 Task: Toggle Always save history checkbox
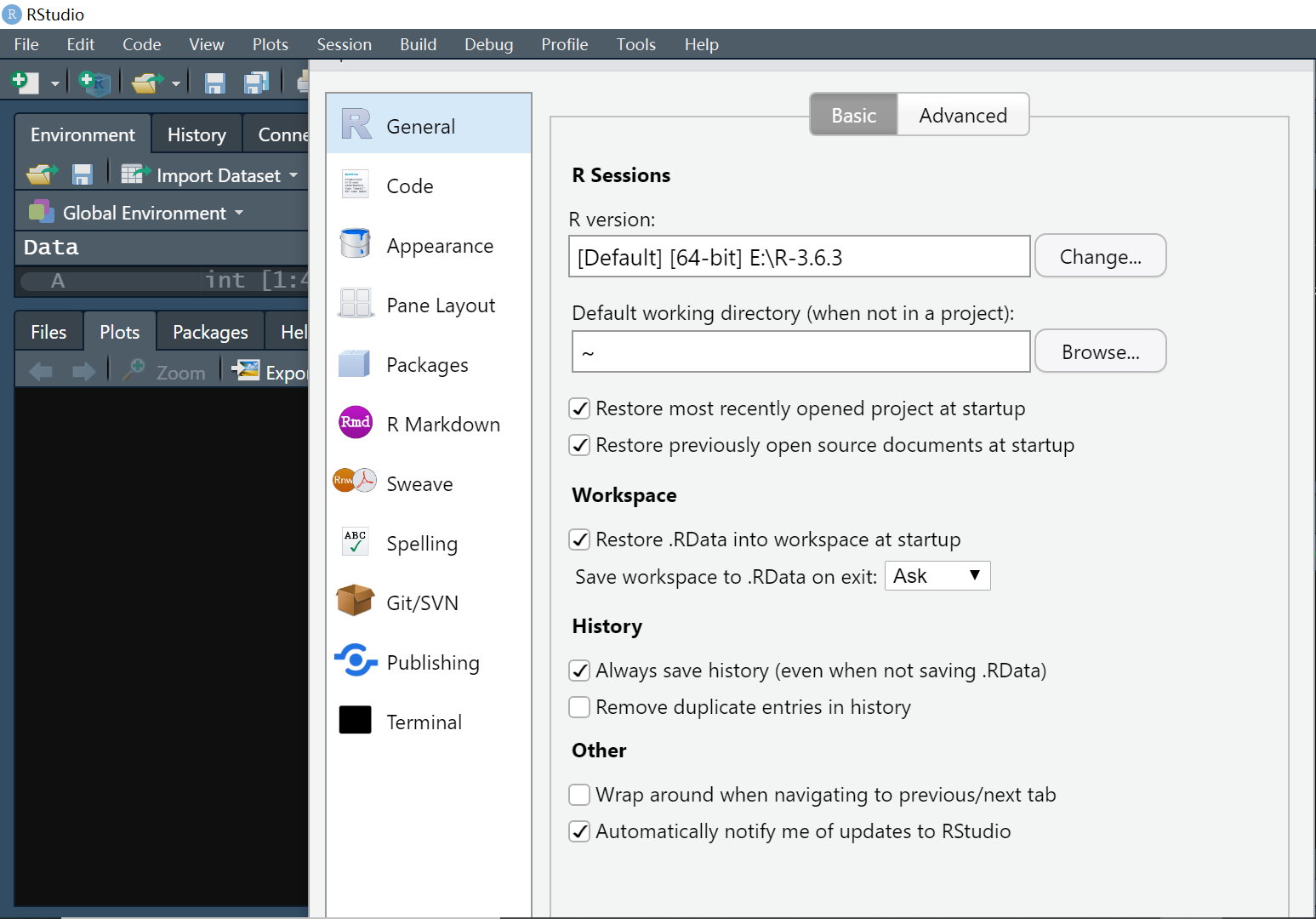pos(579,671)
